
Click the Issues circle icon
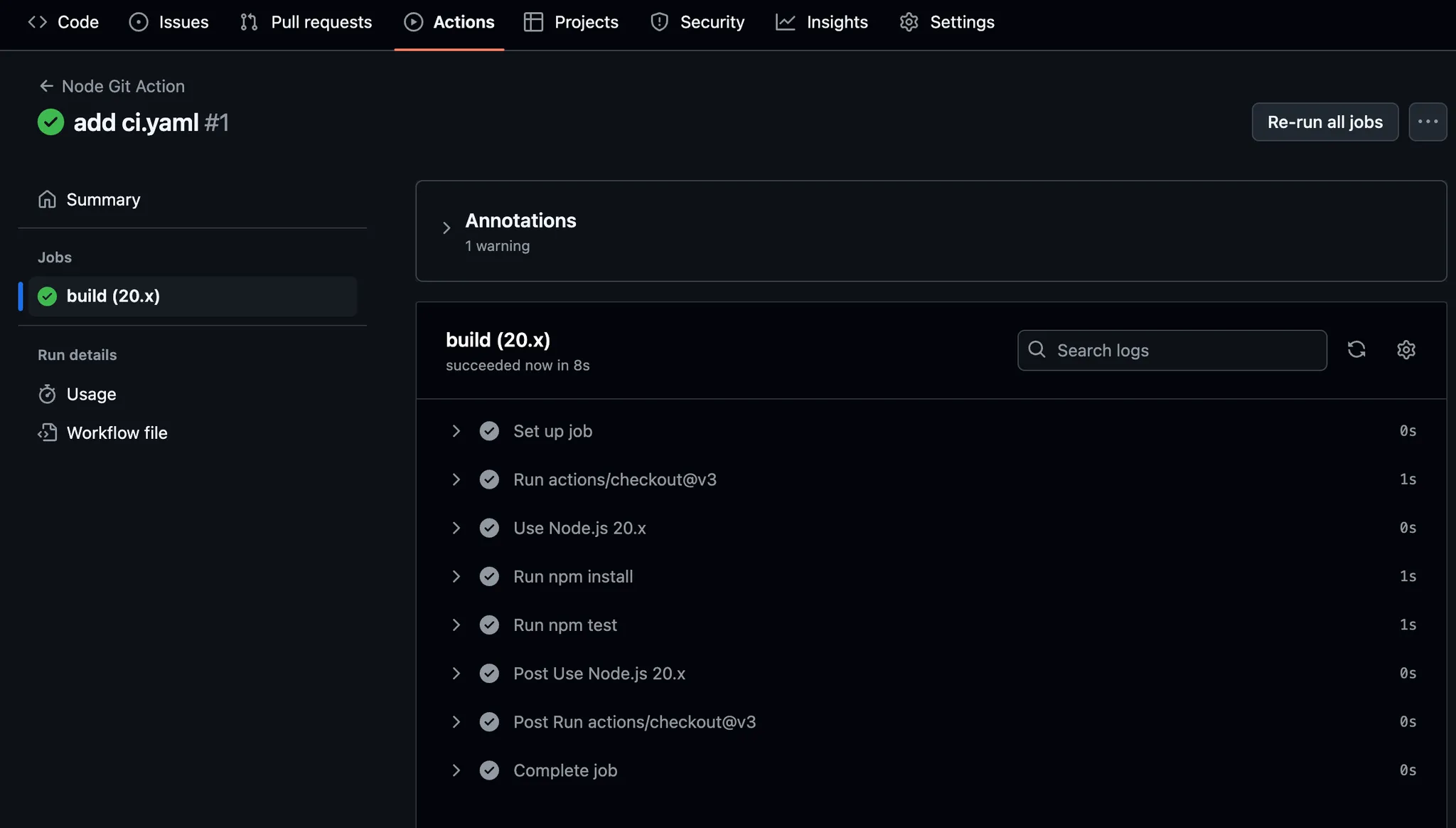[139, 22]
